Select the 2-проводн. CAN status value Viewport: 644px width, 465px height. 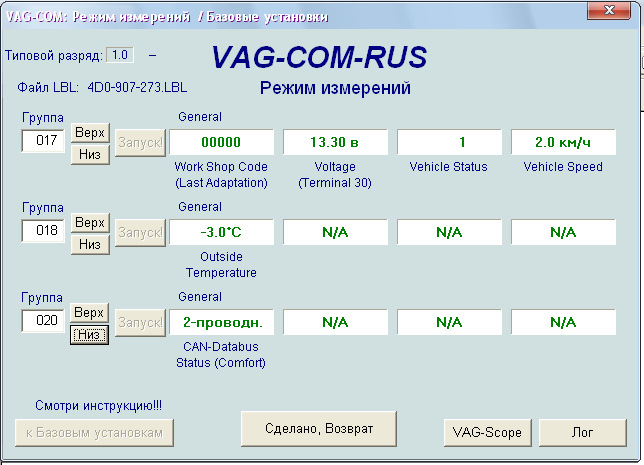point(221,322)
